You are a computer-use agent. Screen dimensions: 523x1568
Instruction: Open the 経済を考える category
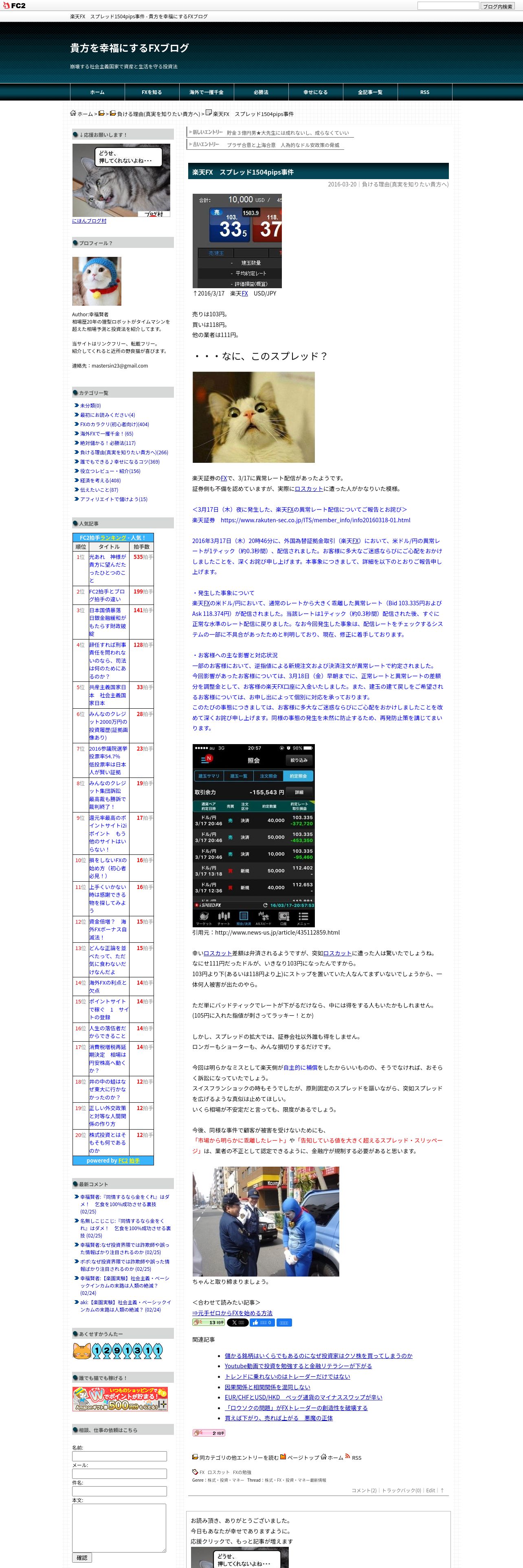101,480
